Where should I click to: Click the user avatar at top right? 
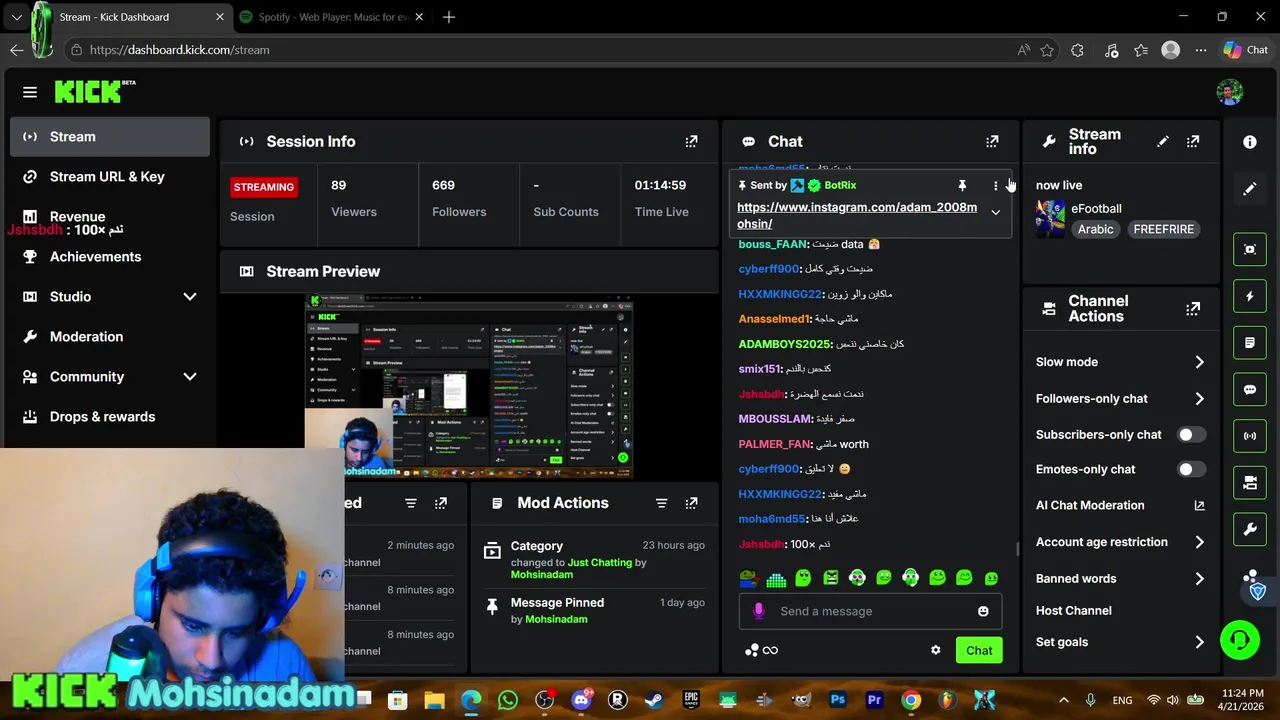tap(1230, 92)
